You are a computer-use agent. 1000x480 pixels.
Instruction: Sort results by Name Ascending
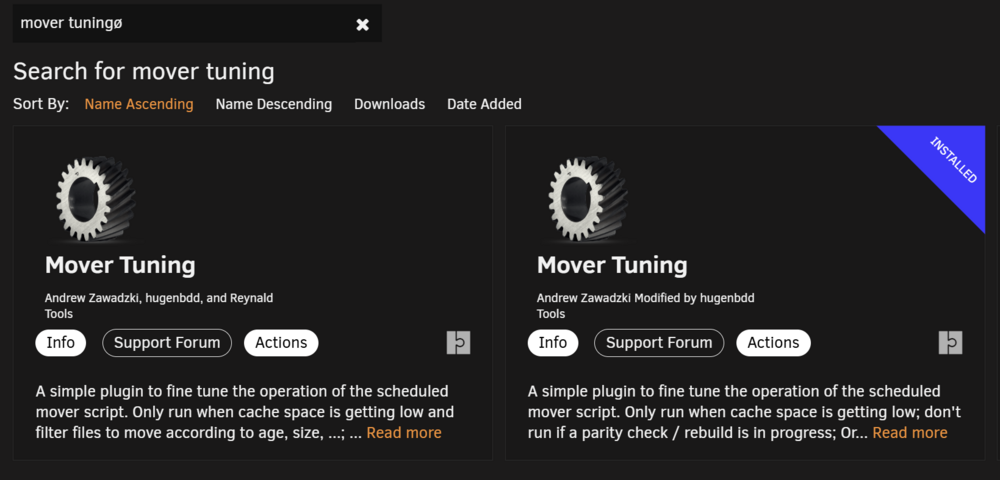139,104
